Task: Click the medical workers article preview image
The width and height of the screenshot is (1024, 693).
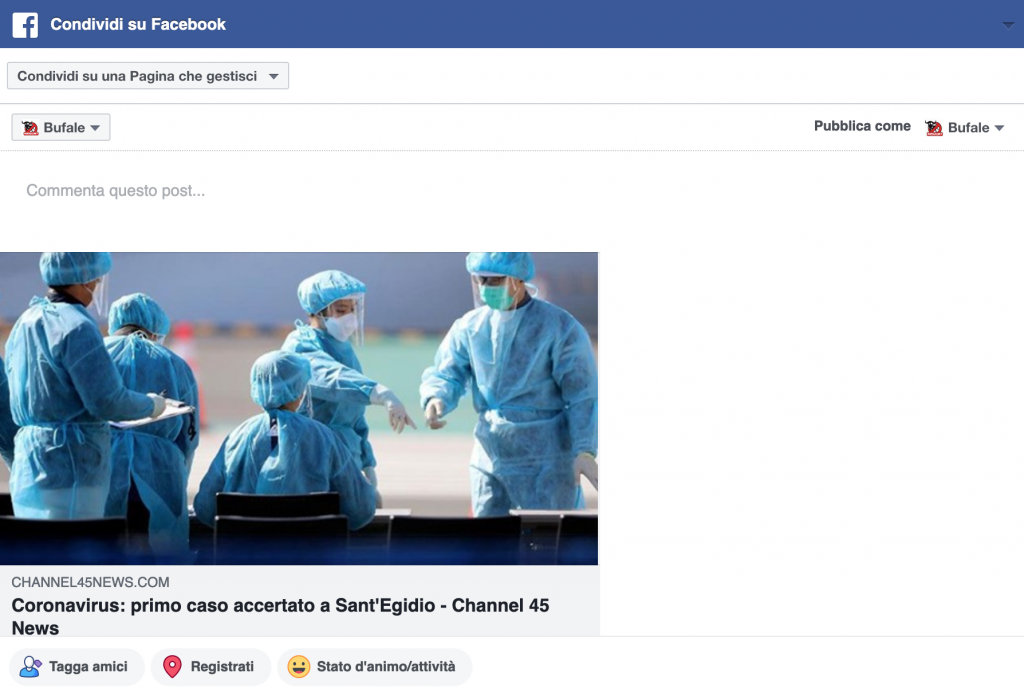Action: tap(299, 408)
